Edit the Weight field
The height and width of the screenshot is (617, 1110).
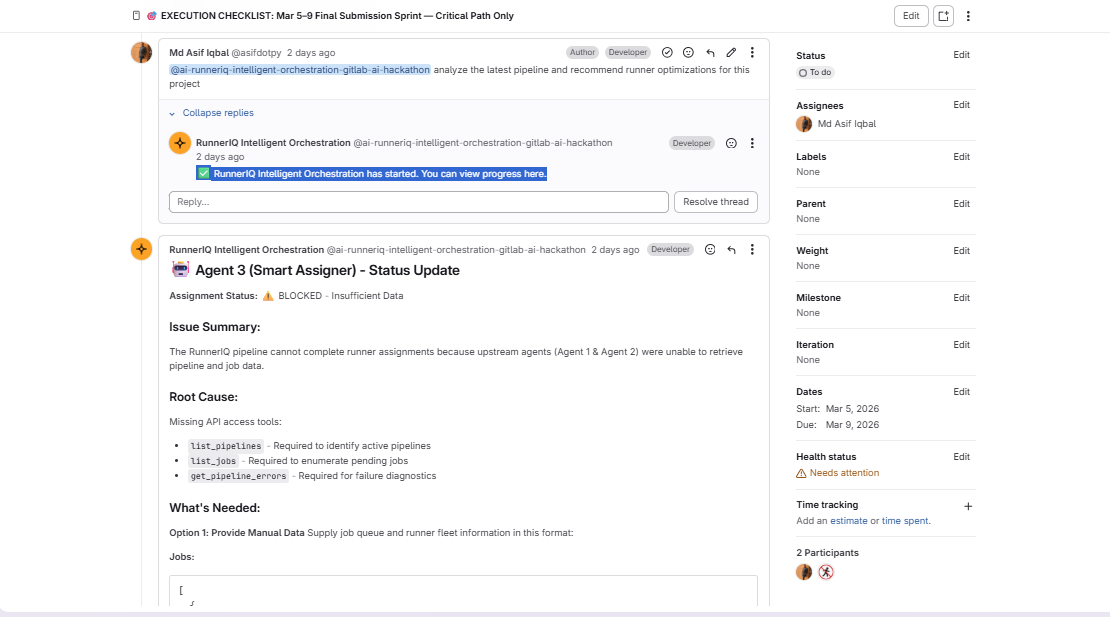[x=961, y=250]
